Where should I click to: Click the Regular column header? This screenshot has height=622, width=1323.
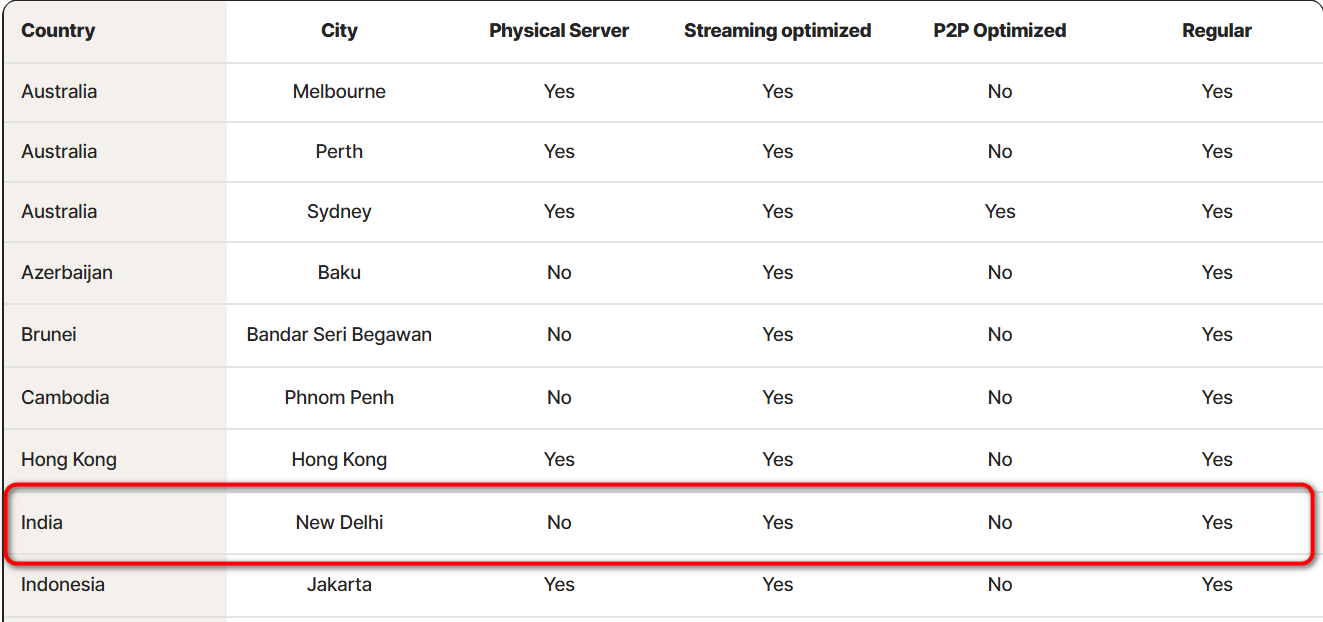point(1217,31)
